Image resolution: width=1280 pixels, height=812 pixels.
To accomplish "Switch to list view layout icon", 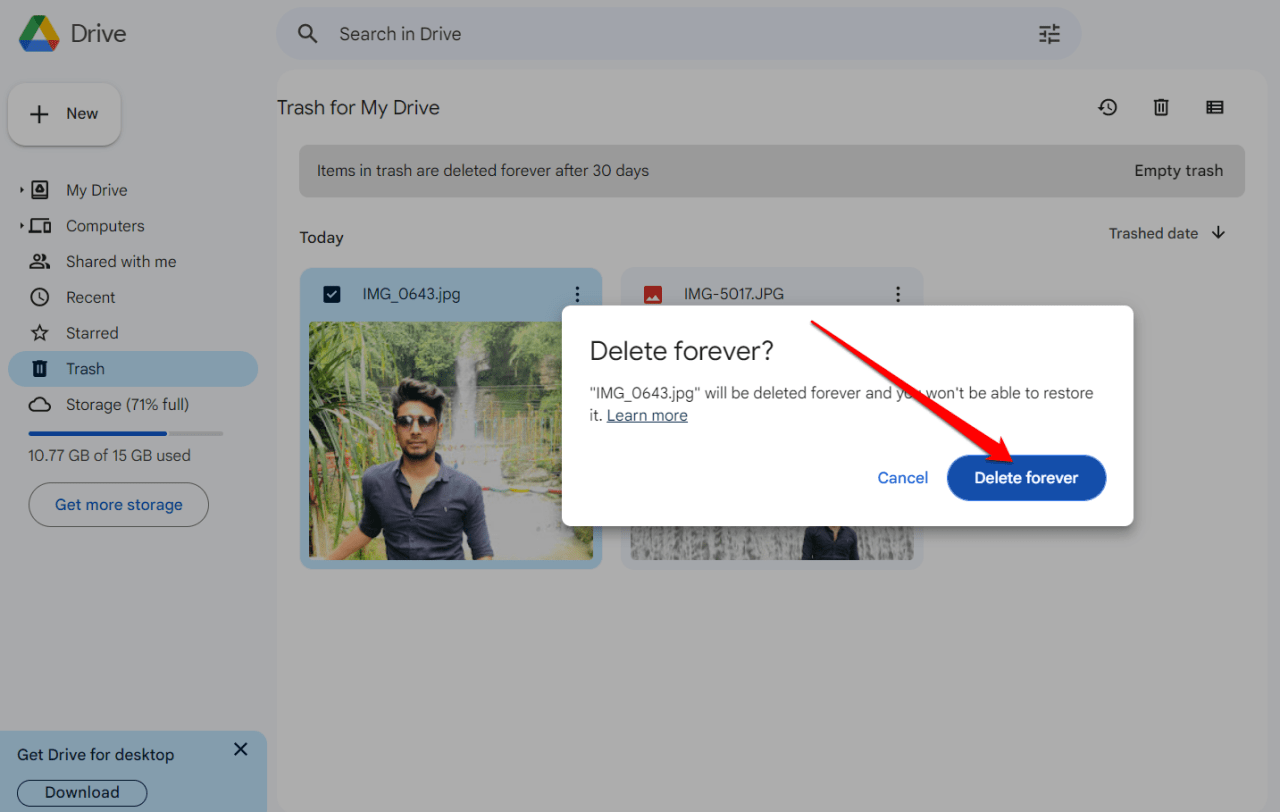I will pyautogui.click(x=1214, y=107).
